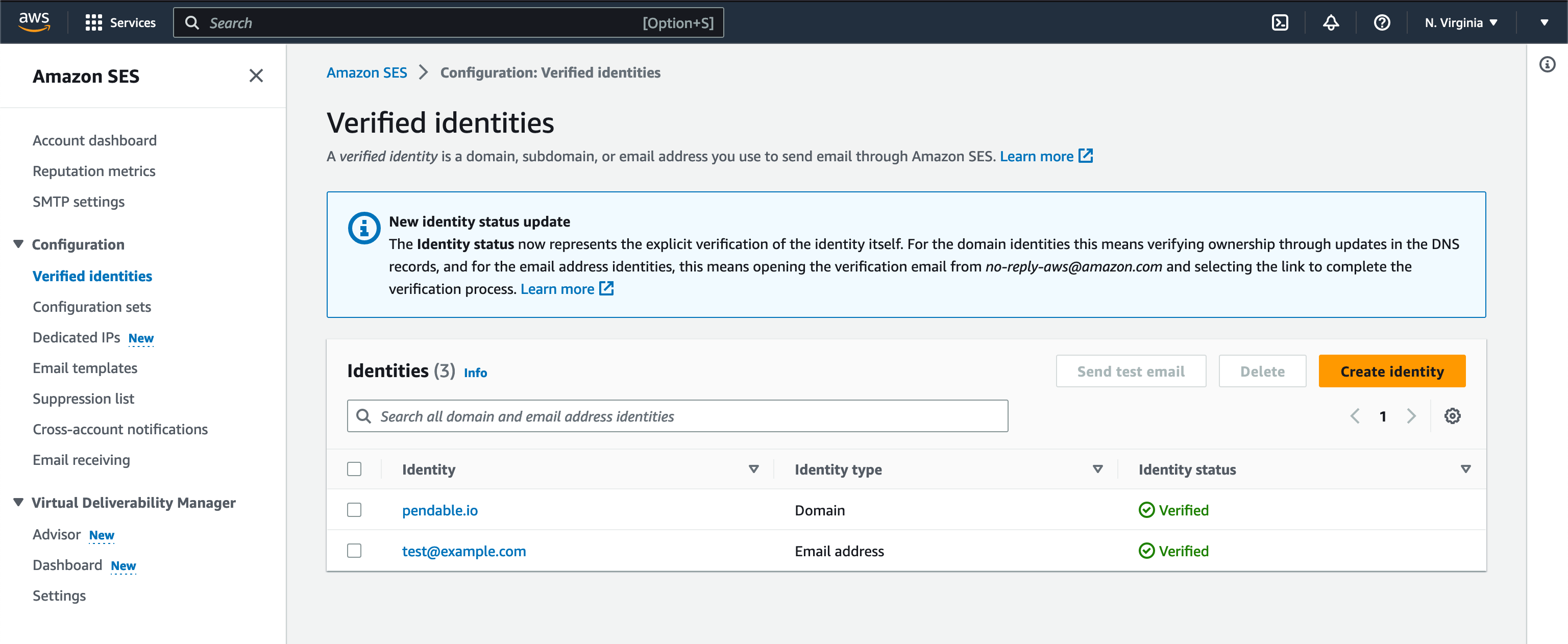This screenshot has width=1568, height=644.
Task: Sort by Identity column arrow
Action: [x=753, y=468]
